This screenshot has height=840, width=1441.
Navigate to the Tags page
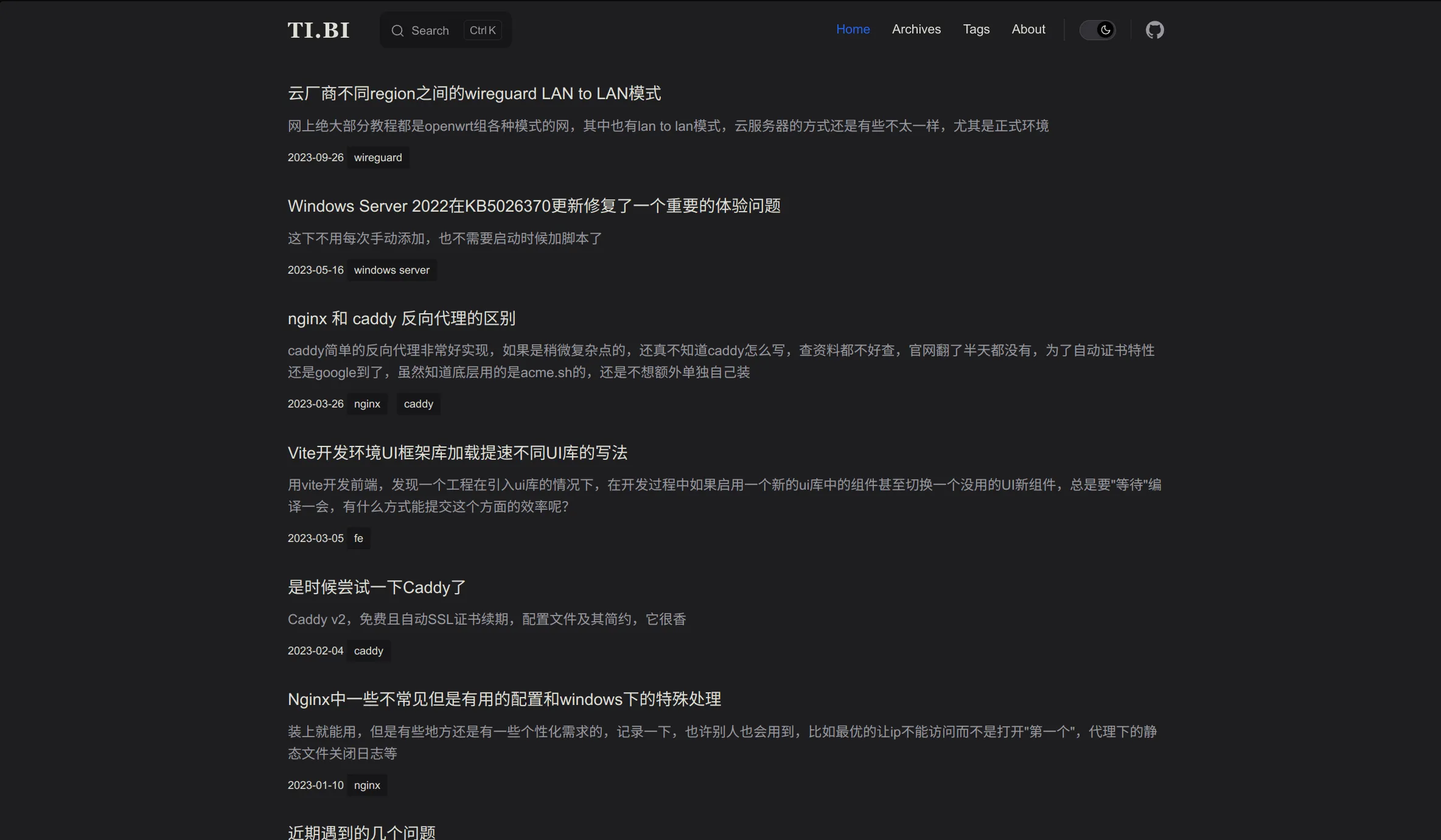tap(976, 29)
